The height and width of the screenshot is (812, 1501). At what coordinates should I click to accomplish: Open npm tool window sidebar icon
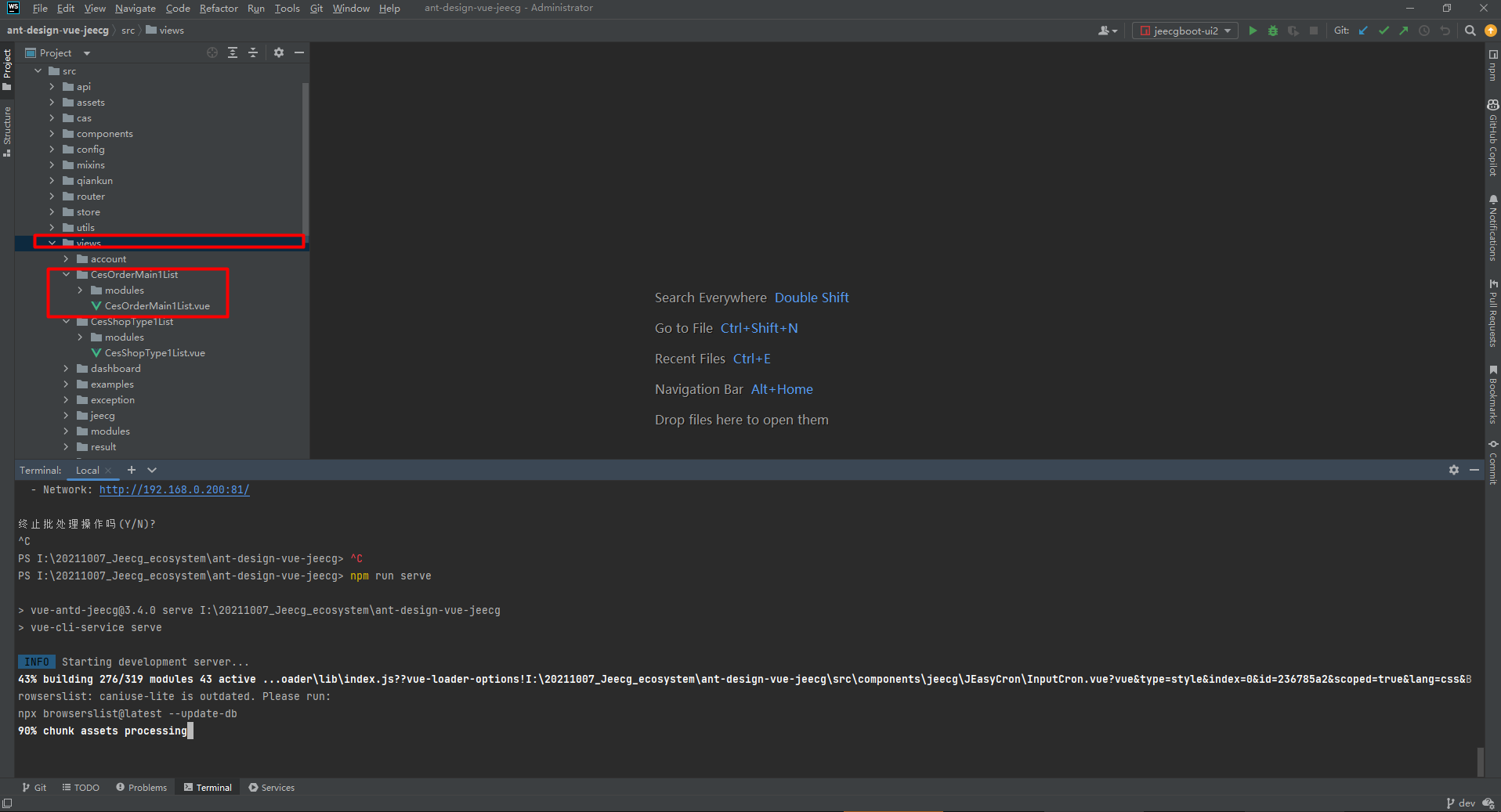[1493, 66]
